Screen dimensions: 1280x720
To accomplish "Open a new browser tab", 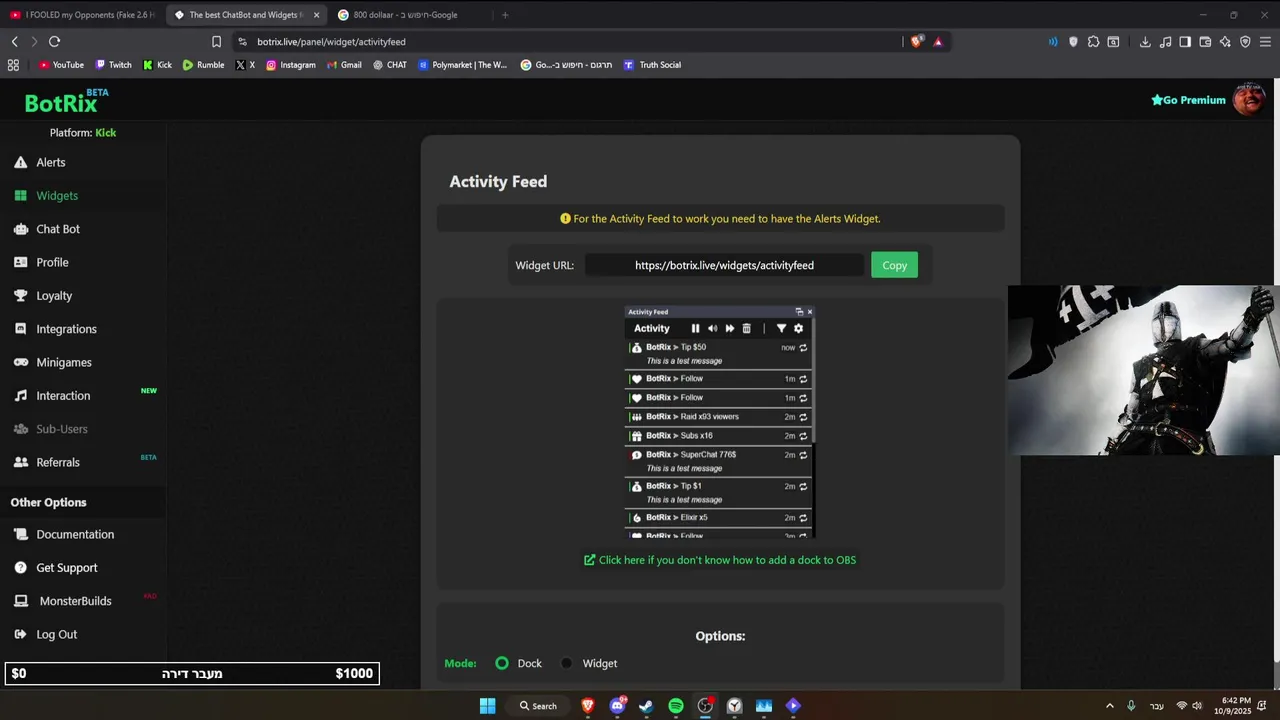I will pyautogui.click(x=505, y=15).
